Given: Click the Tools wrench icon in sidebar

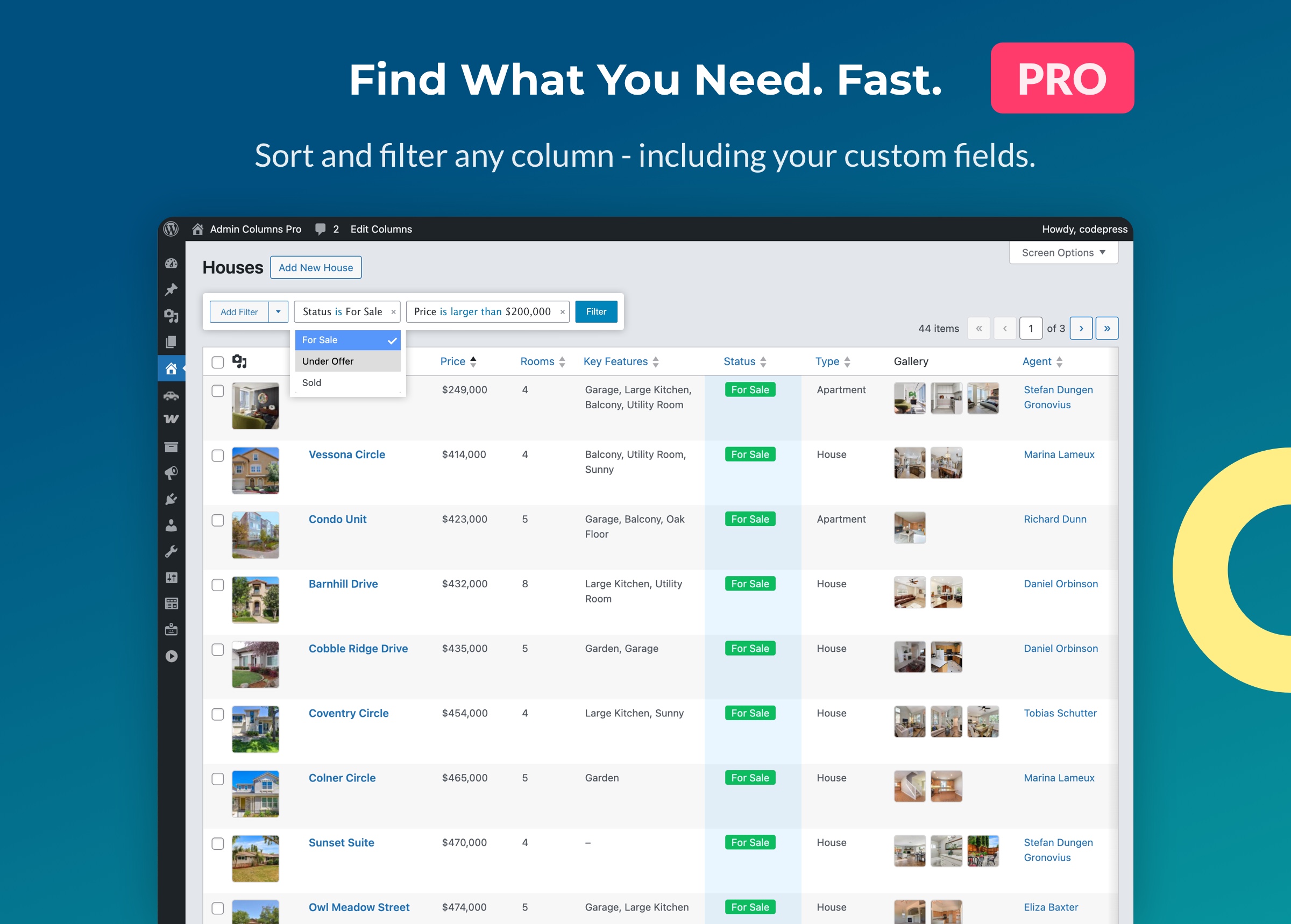Looking at the screenshot, I should (171, 550).
